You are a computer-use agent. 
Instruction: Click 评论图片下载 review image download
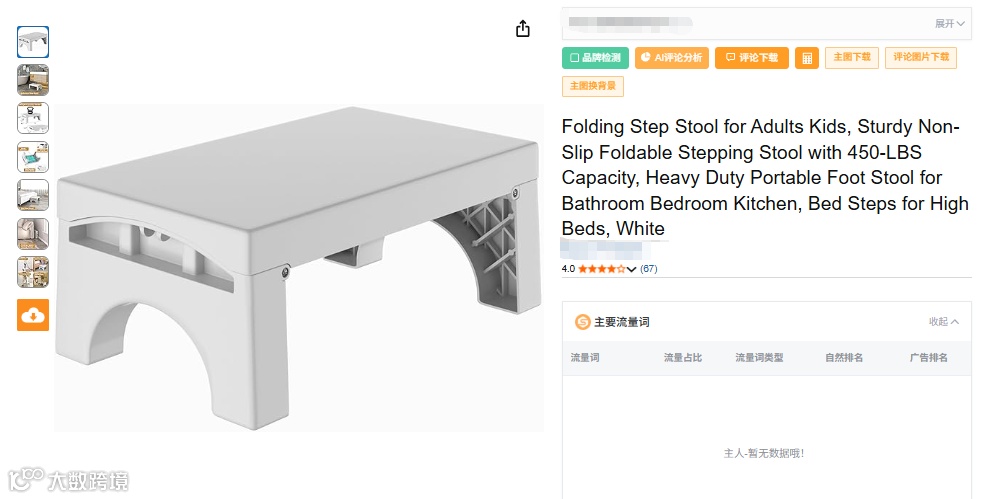click(920, 57)
